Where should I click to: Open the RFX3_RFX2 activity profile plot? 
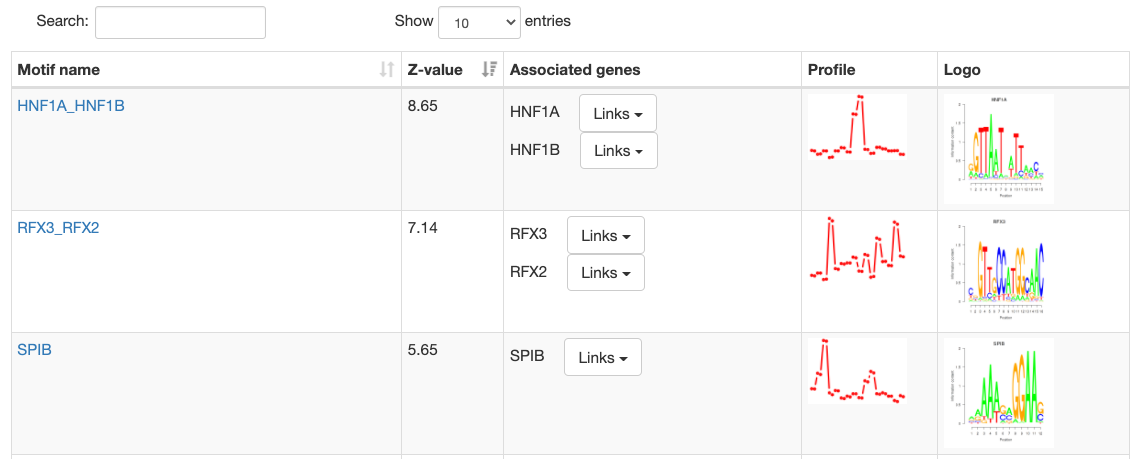click(x=857, y=249)
